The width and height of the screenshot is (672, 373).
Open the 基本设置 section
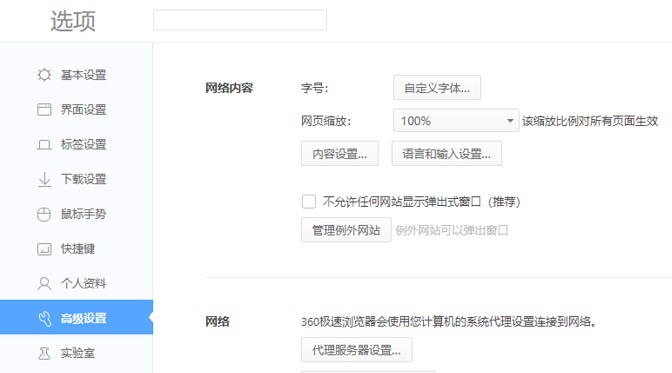[76, 75]
